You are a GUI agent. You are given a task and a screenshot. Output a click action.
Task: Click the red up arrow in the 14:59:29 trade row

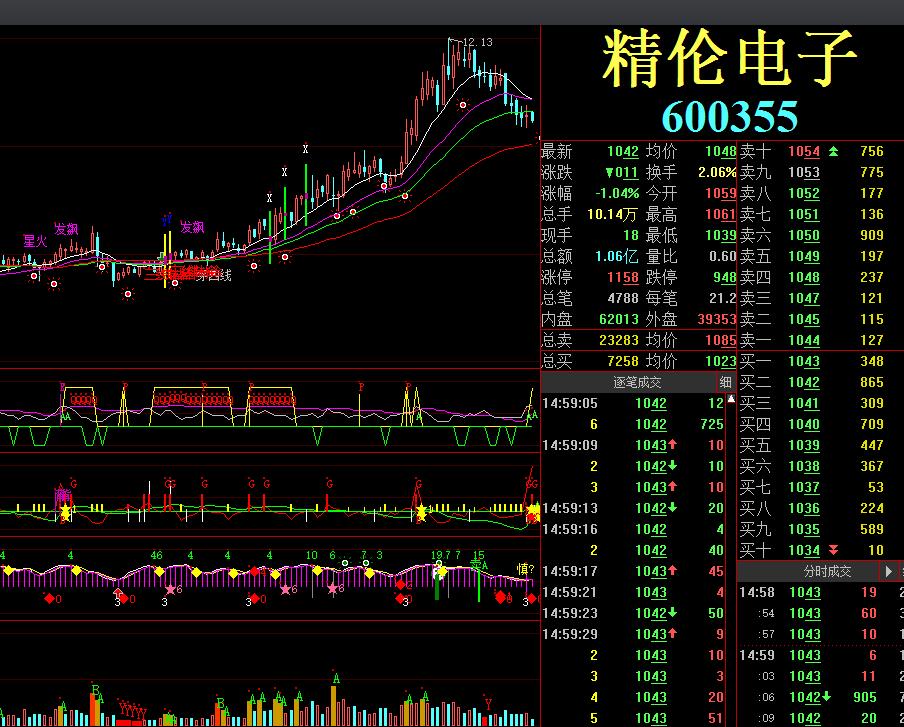[x=672, y=634]
